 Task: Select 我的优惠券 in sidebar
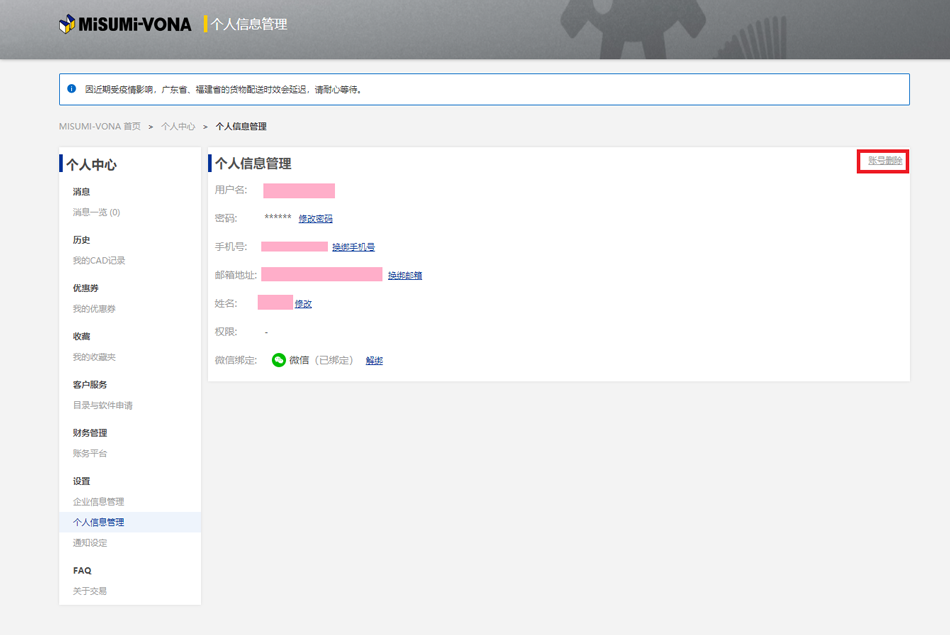(x=94, y=309)
